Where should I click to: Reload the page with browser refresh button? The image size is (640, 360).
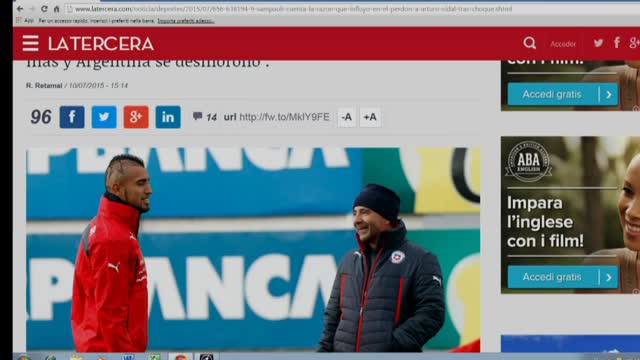44,9
